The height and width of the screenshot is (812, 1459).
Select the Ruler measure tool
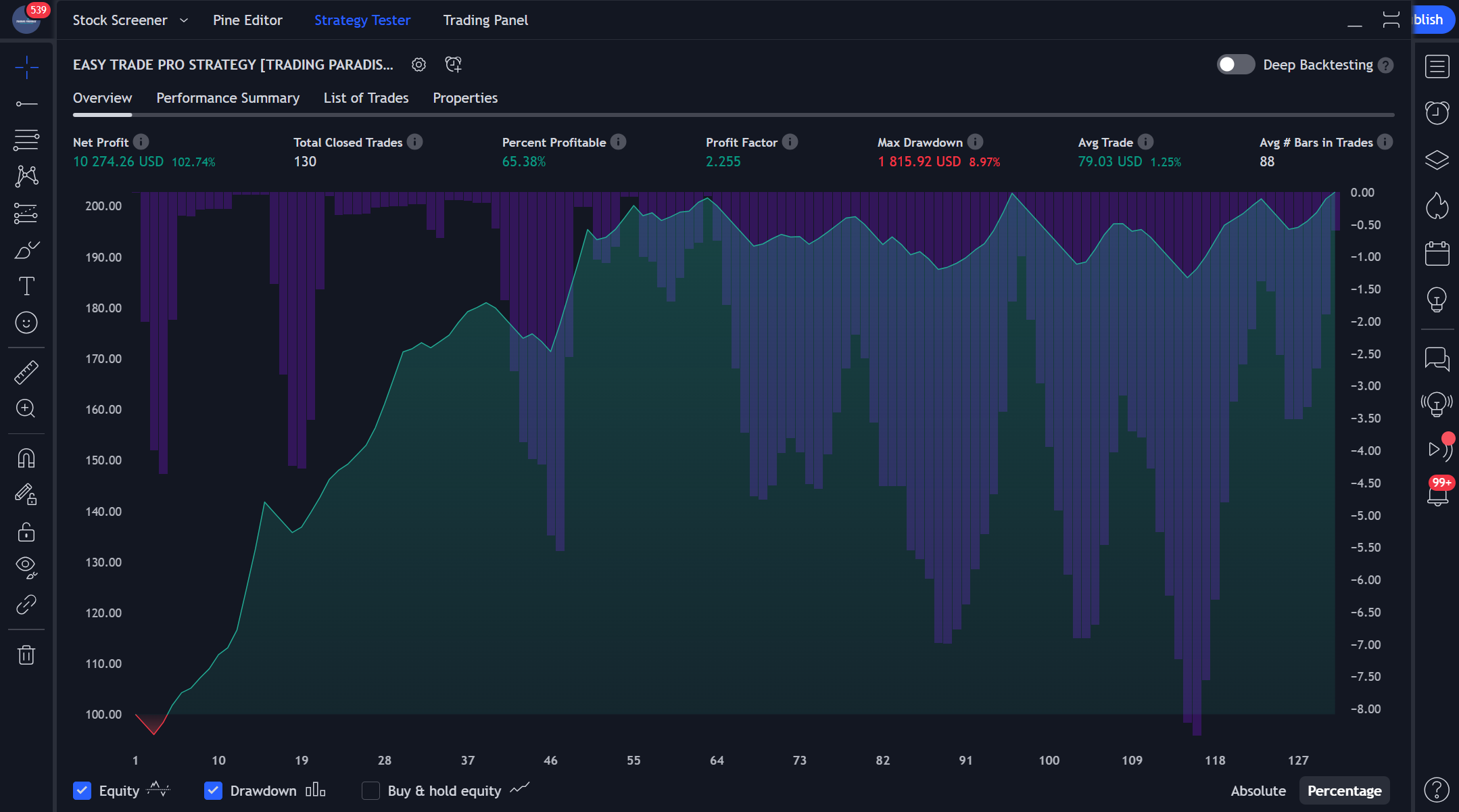coord(26,373)
